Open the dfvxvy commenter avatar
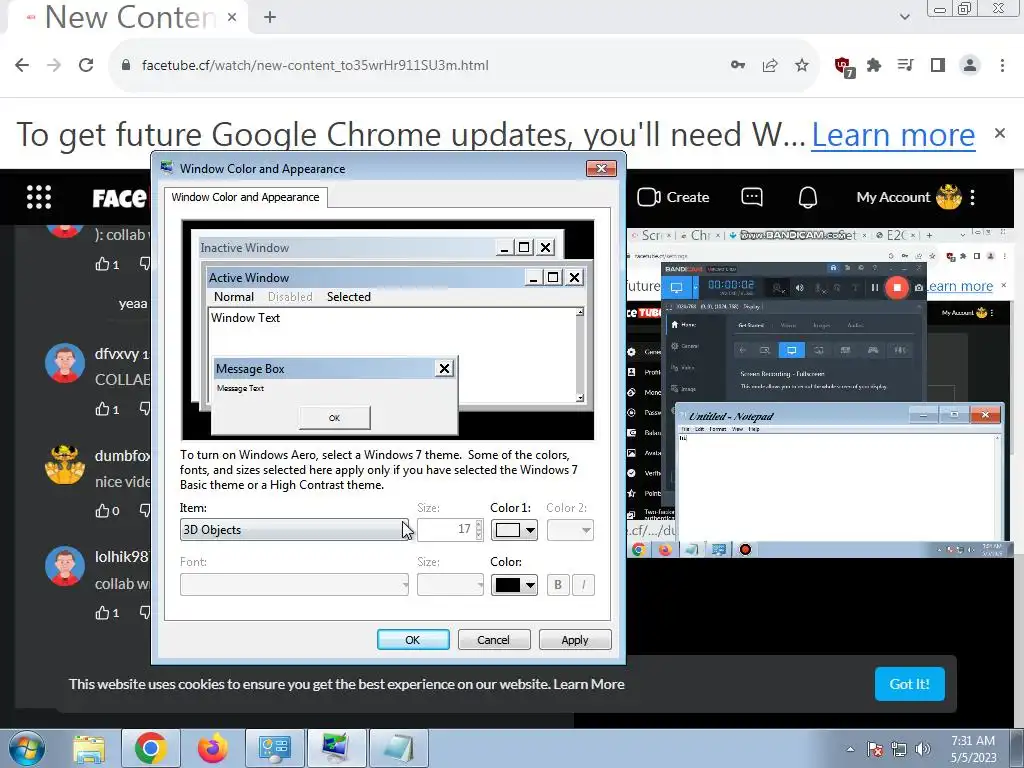 [x=65, y=363]
